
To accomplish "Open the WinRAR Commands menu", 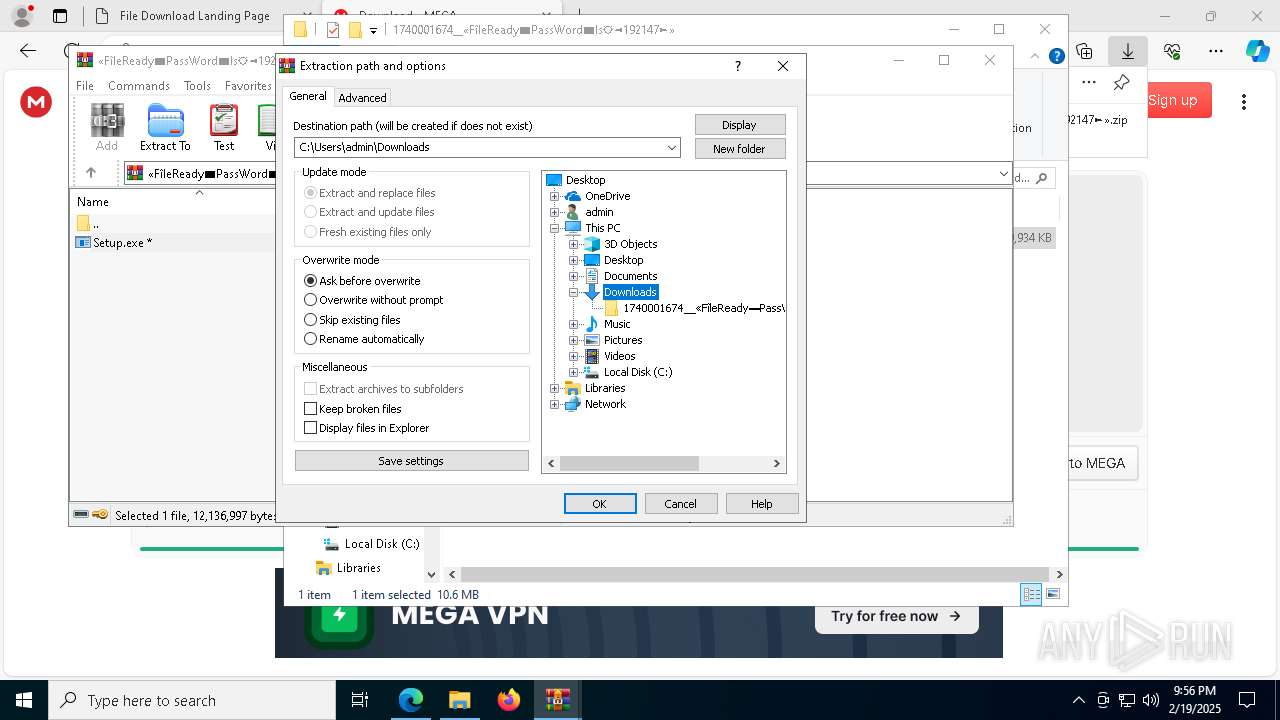I will click(139, 86).
